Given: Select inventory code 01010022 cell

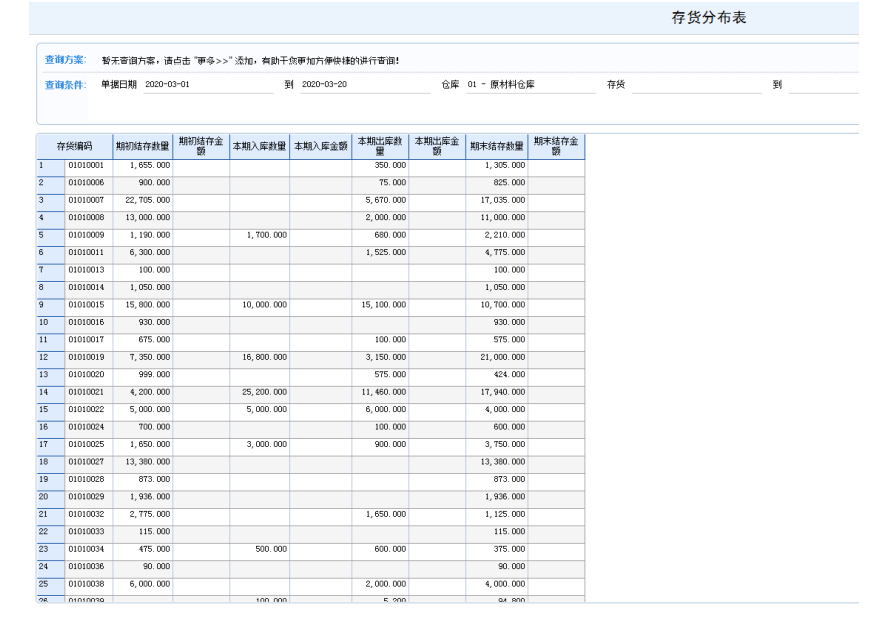Looking at the screenshot, I should point(89,410).
